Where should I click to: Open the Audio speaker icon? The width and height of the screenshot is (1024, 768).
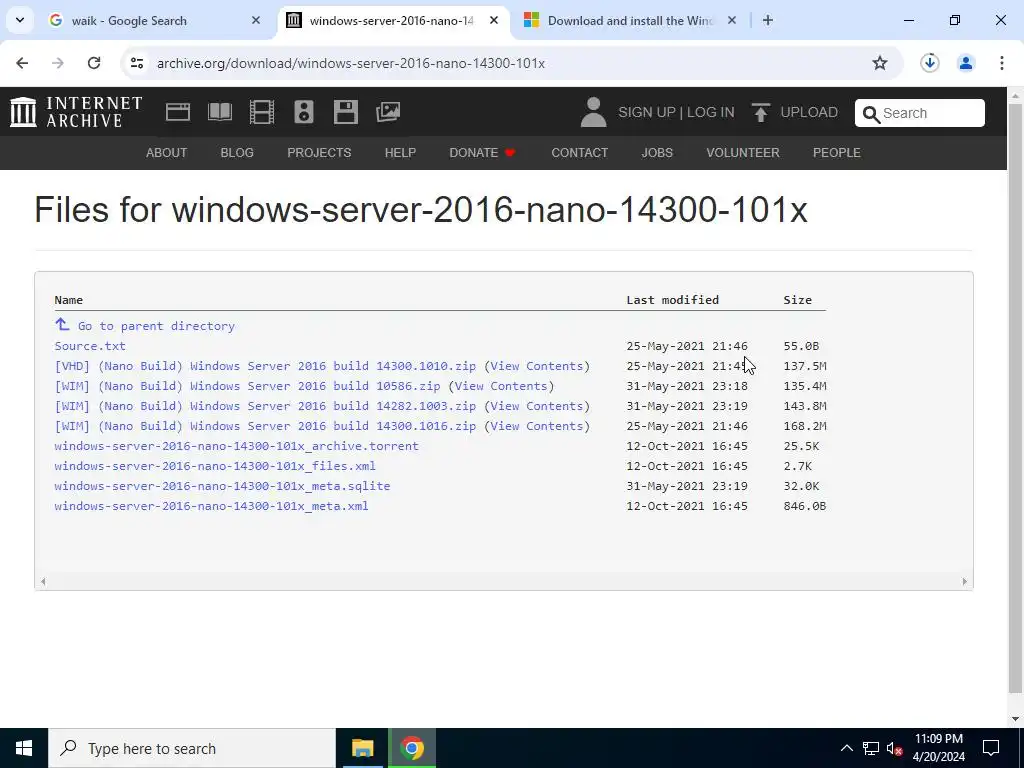tap(304, 112)
